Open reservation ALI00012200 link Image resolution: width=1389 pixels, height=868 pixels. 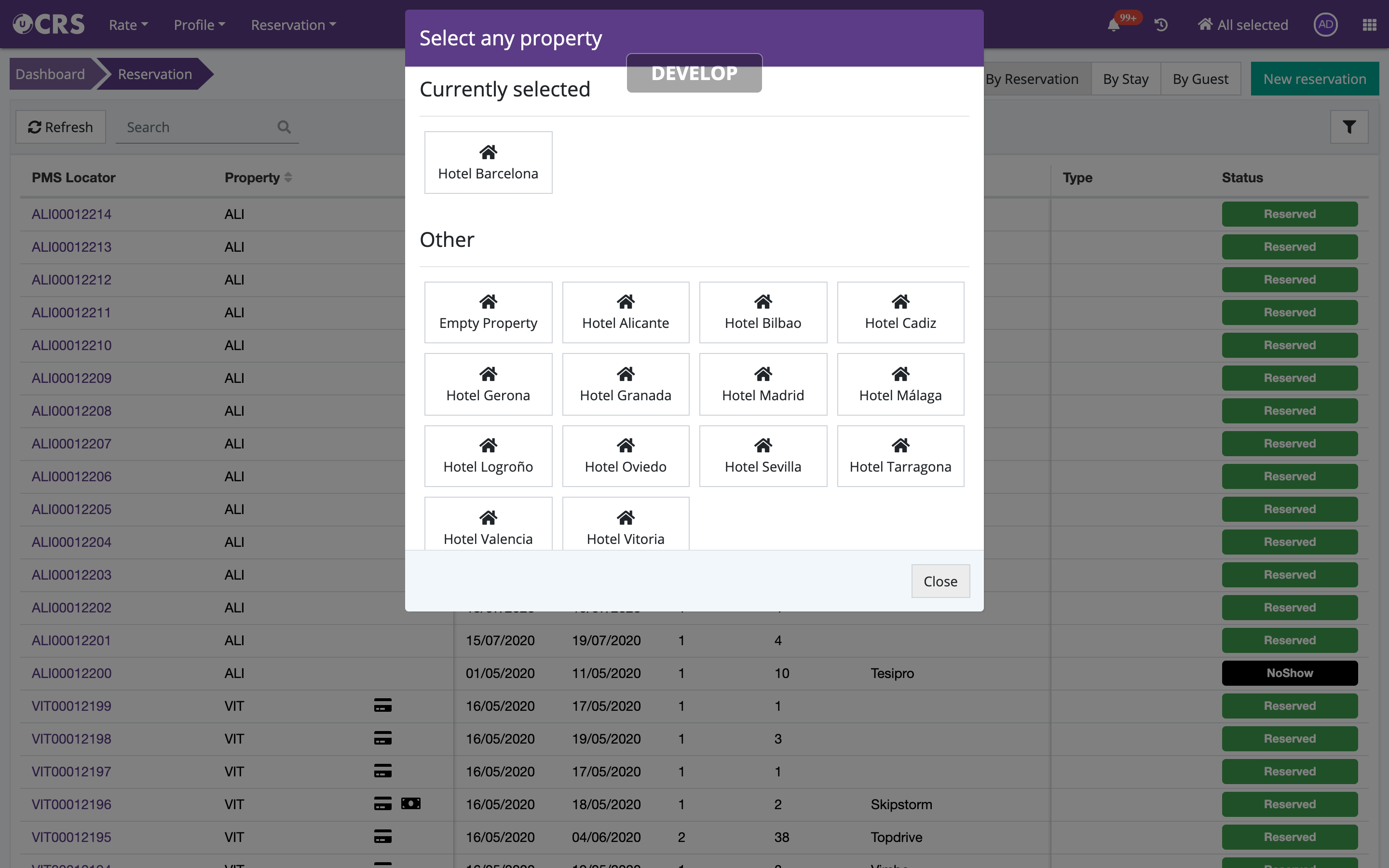pyautogui.click(x=72, y=673)
